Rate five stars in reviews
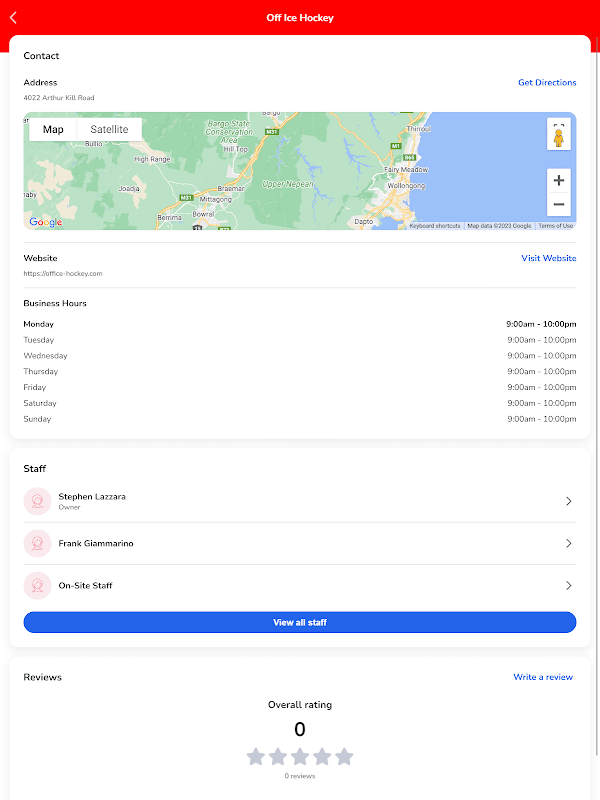Screen dimensions: 600x800 point(344,757)
